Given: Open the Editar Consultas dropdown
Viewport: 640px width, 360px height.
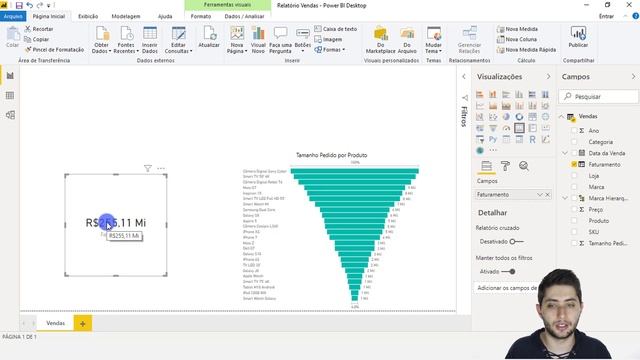Looking at the screenshot, I should pos(178,48).
